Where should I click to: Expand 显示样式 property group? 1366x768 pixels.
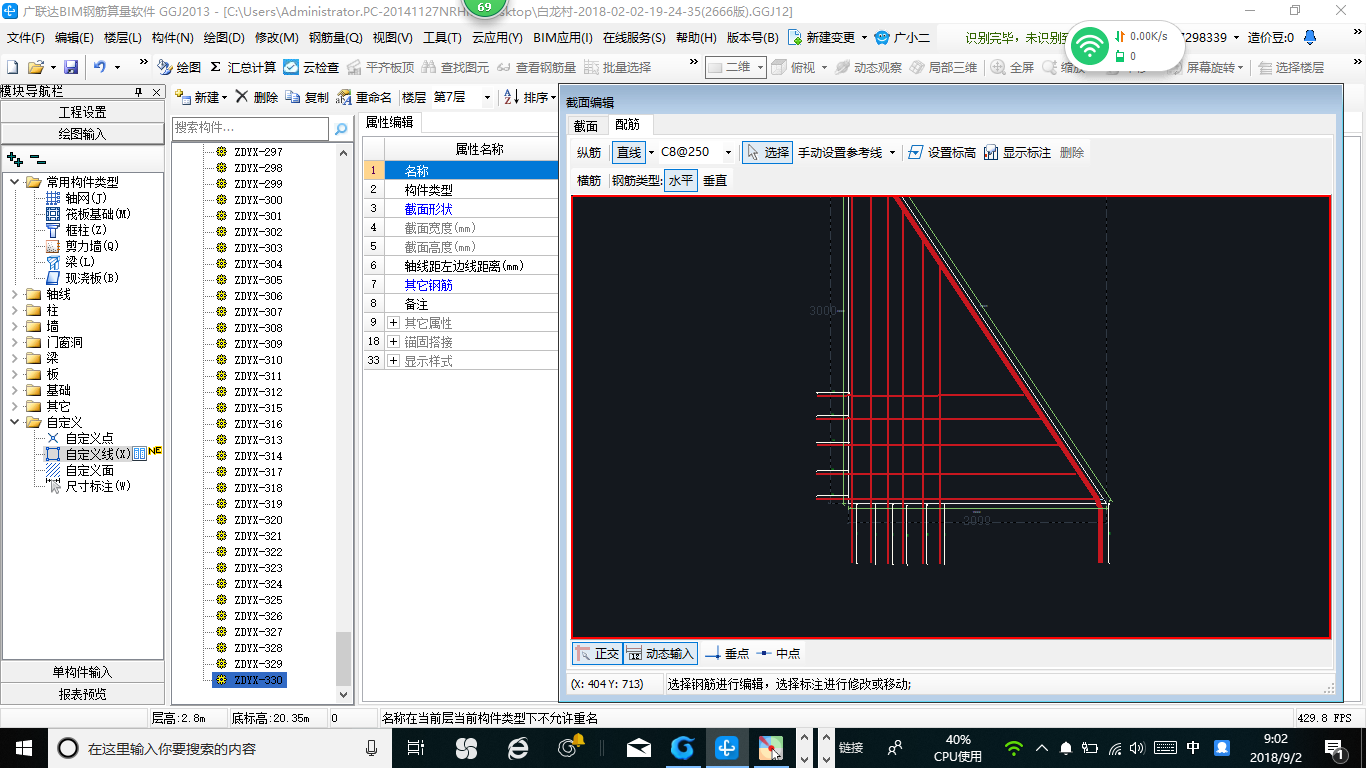click(393, 360)
